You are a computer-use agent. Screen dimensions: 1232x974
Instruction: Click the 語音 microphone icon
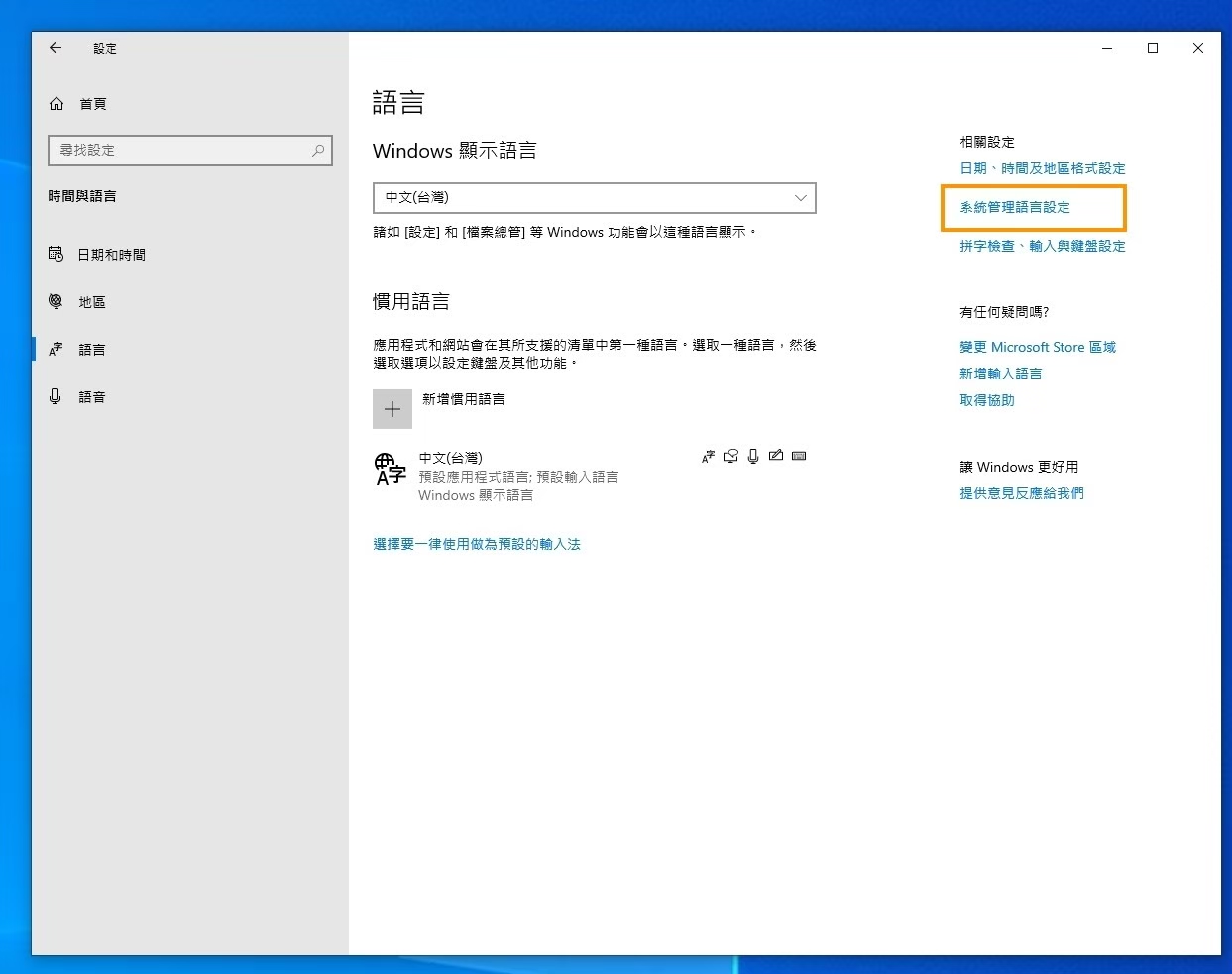click(56, 397)
